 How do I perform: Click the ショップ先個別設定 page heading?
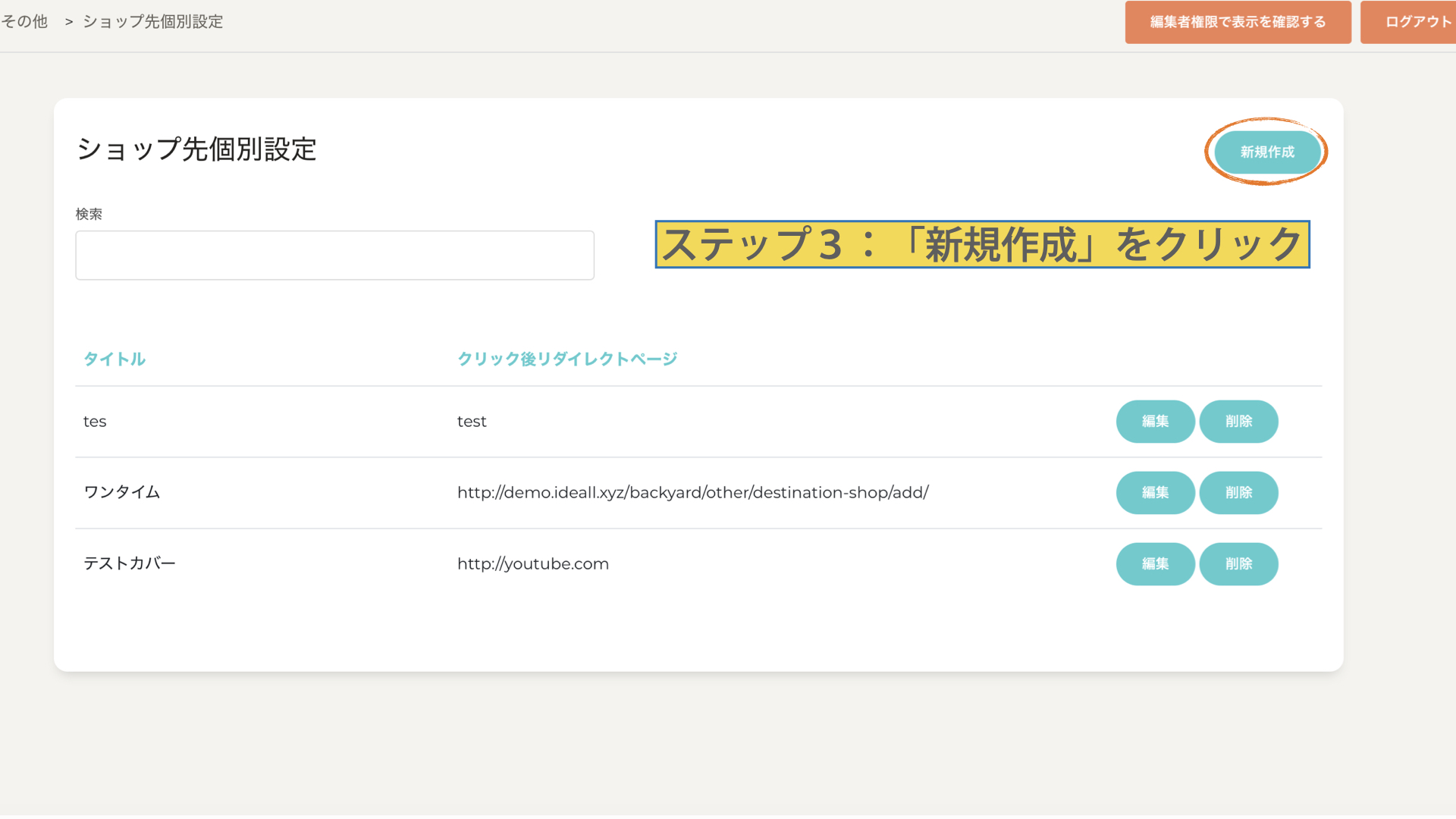pos(196,149)
